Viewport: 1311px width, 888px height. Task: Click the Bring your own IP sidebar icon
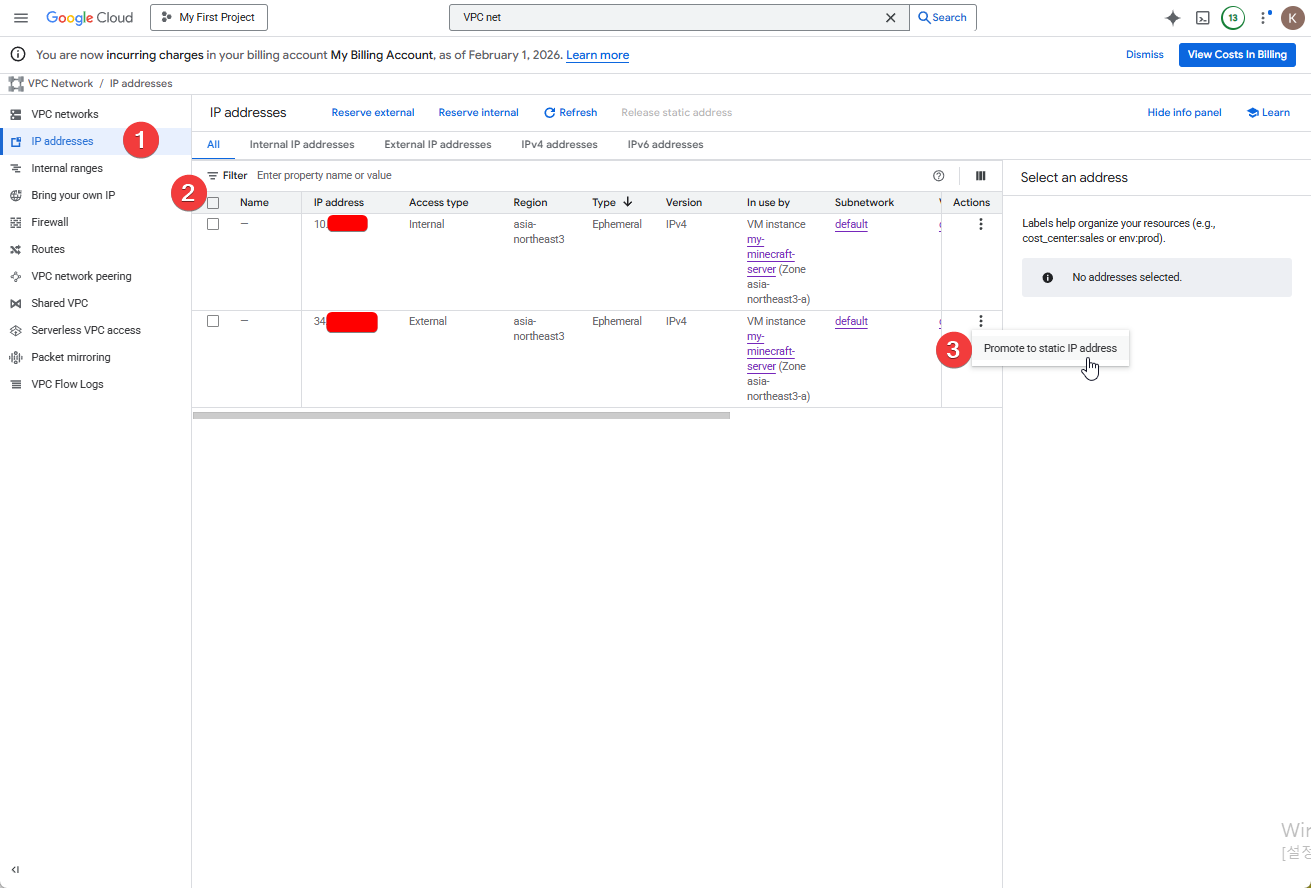point(16,196)
